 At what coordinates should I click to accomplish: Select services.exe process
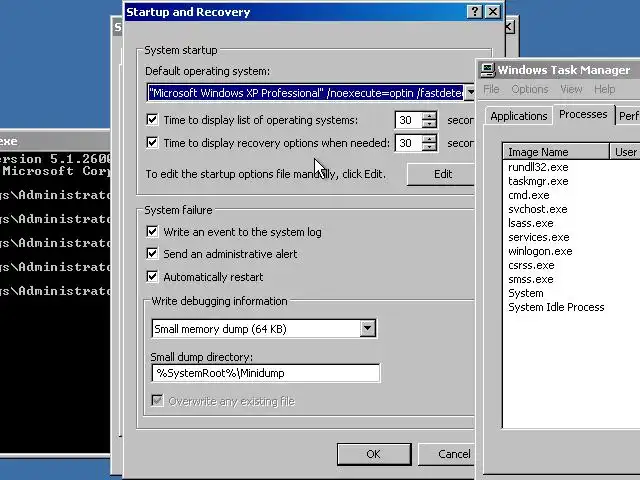[538, 237]
